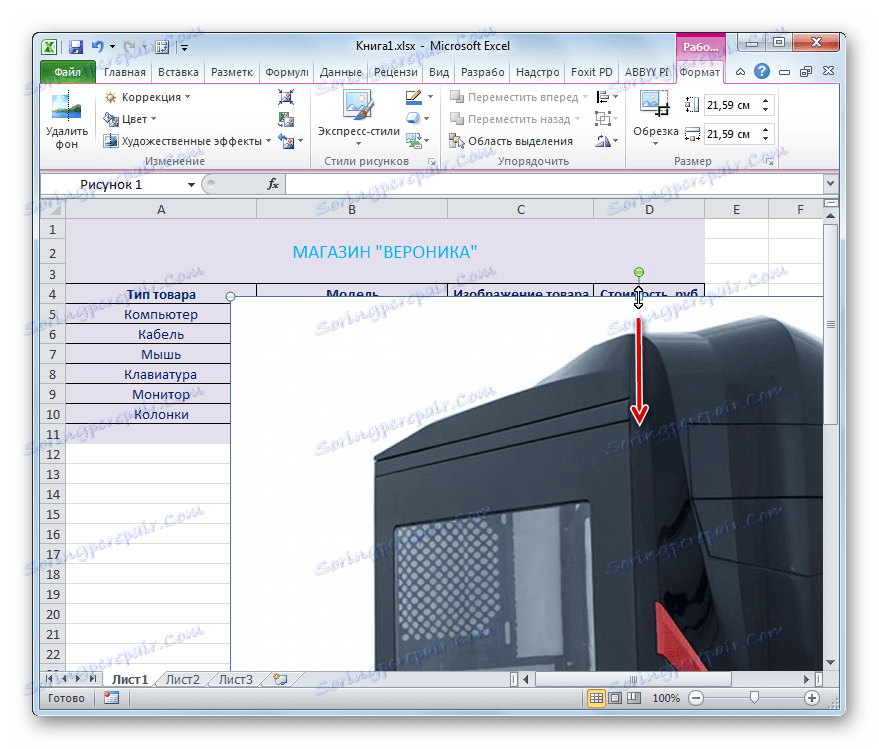Expand the formula bar
879x749 pixels.
(x=830, y=183)
